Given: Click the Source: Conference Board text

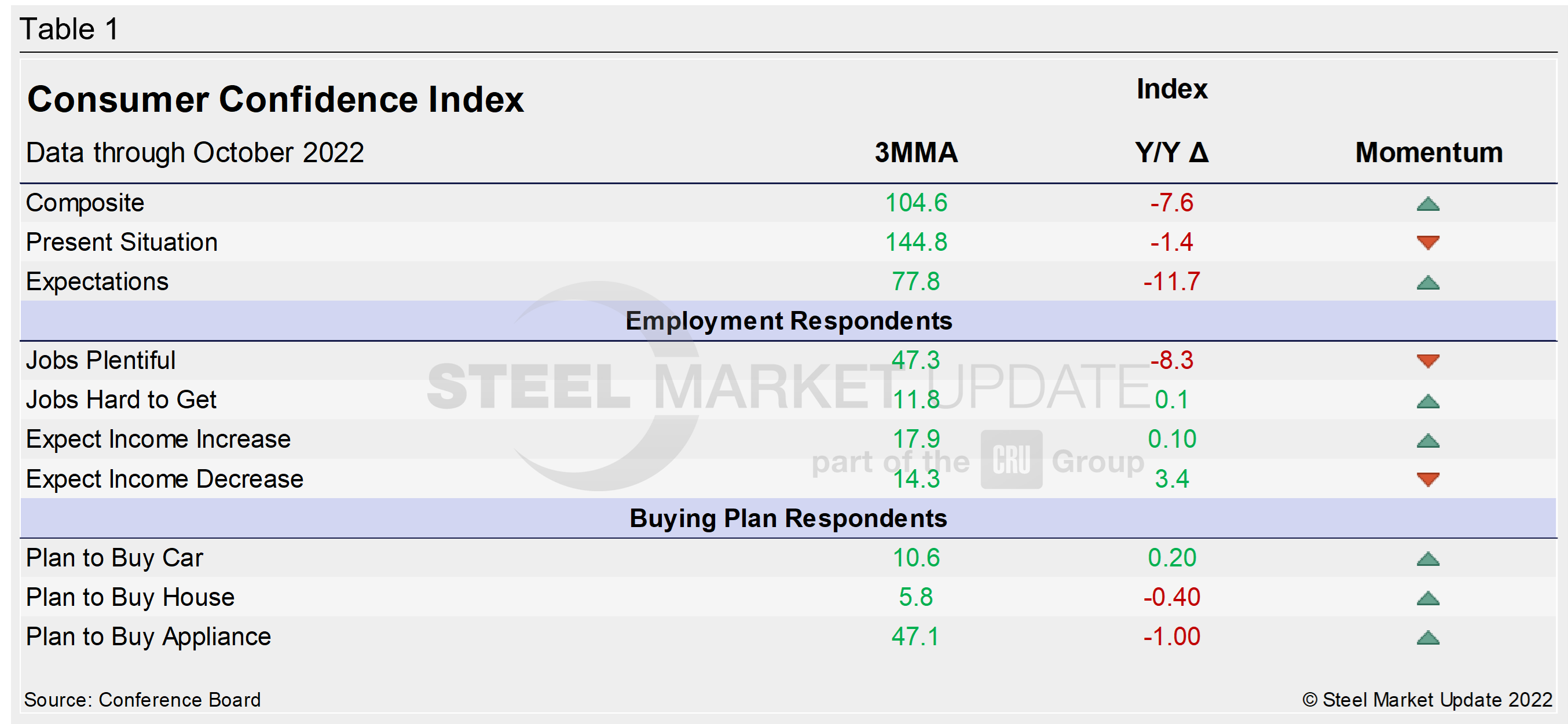Looking at the screenshot, I should click(x=142, y=700).
